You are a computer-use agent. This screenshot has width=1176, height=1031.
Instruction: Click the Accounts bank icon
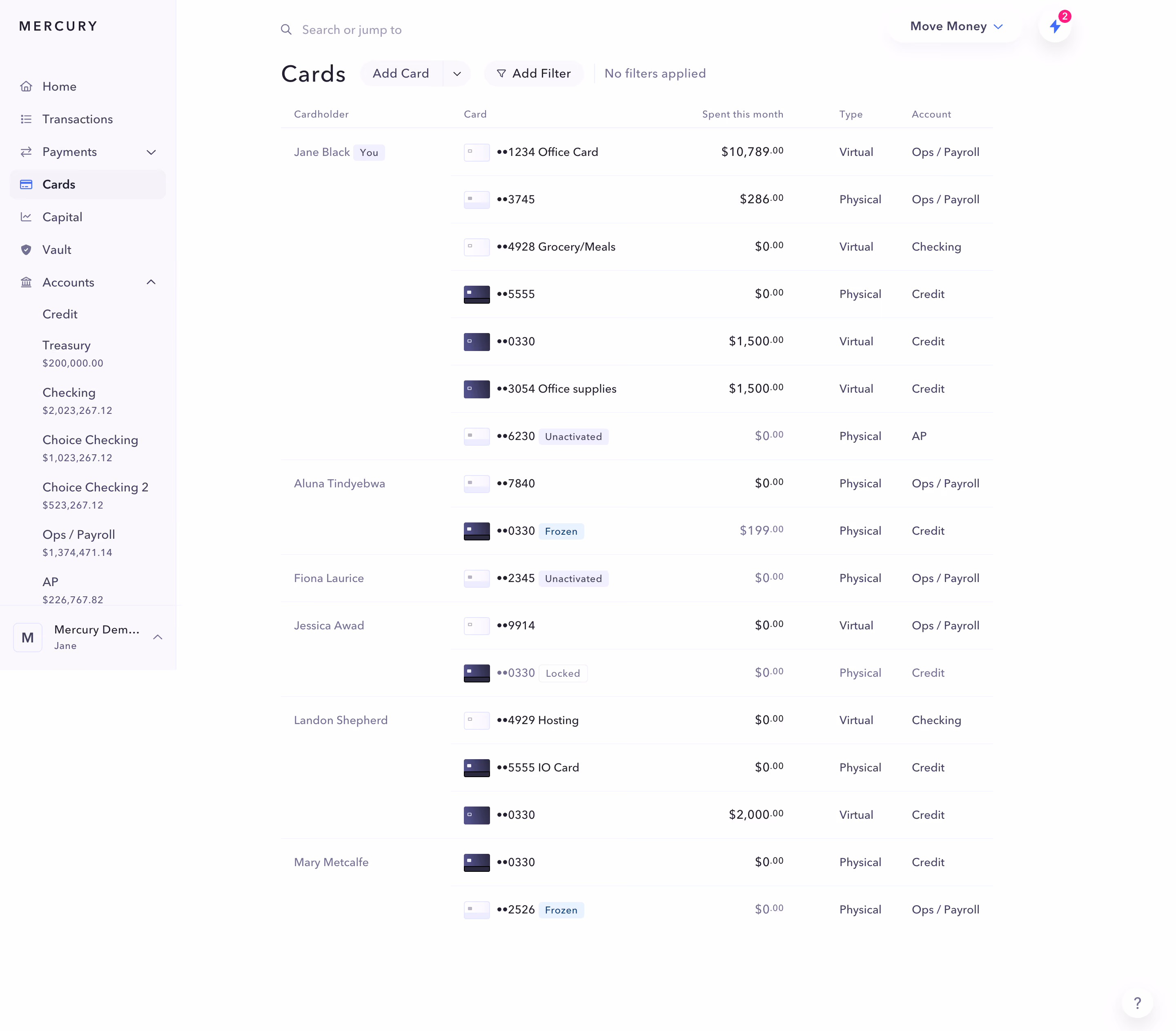pos(26,282)
